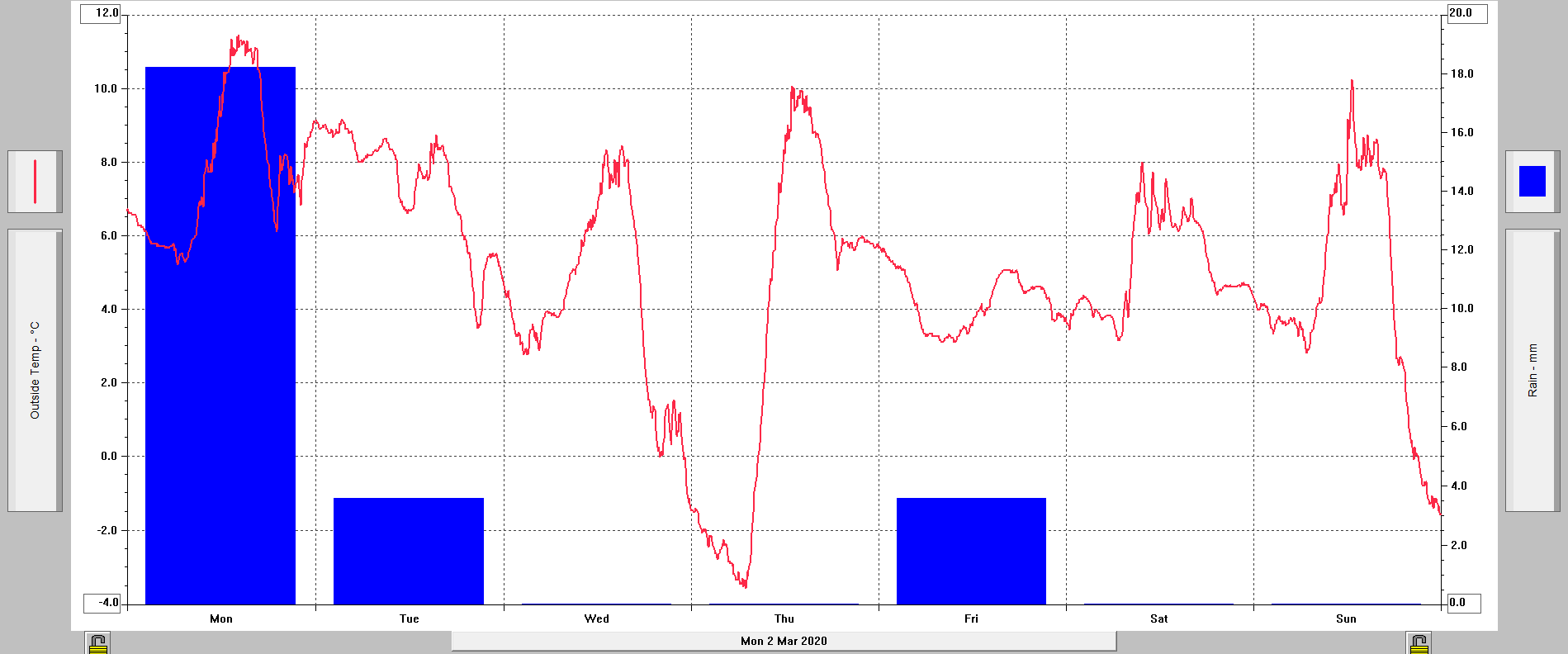Click the Friday rain bar
The width and height of the screenshot is (1568, 654).
point(971,551)
